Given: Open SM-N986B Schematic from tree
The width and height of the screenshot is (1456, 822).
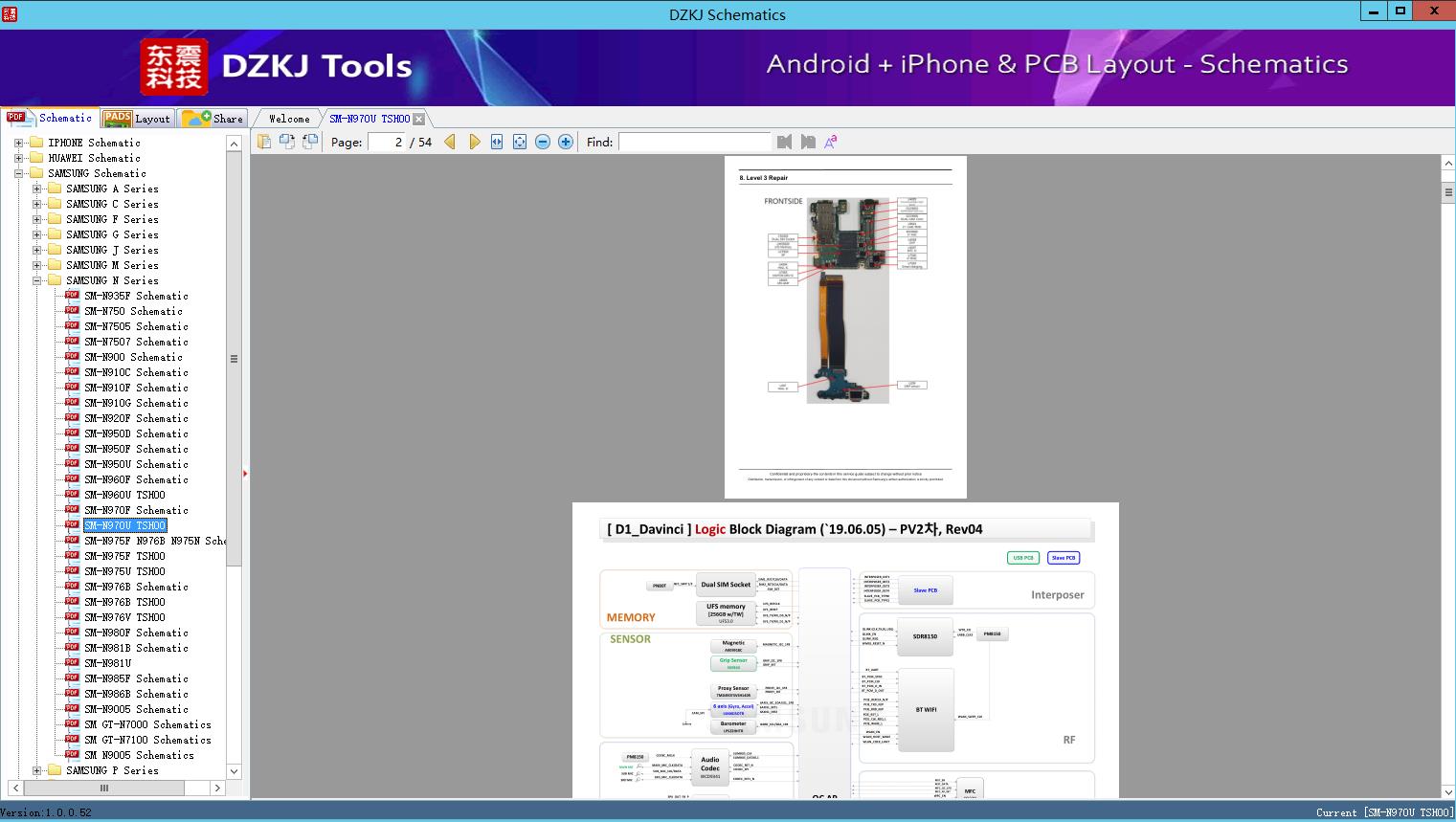Looking at the screenshot, I should click(136, 694).
